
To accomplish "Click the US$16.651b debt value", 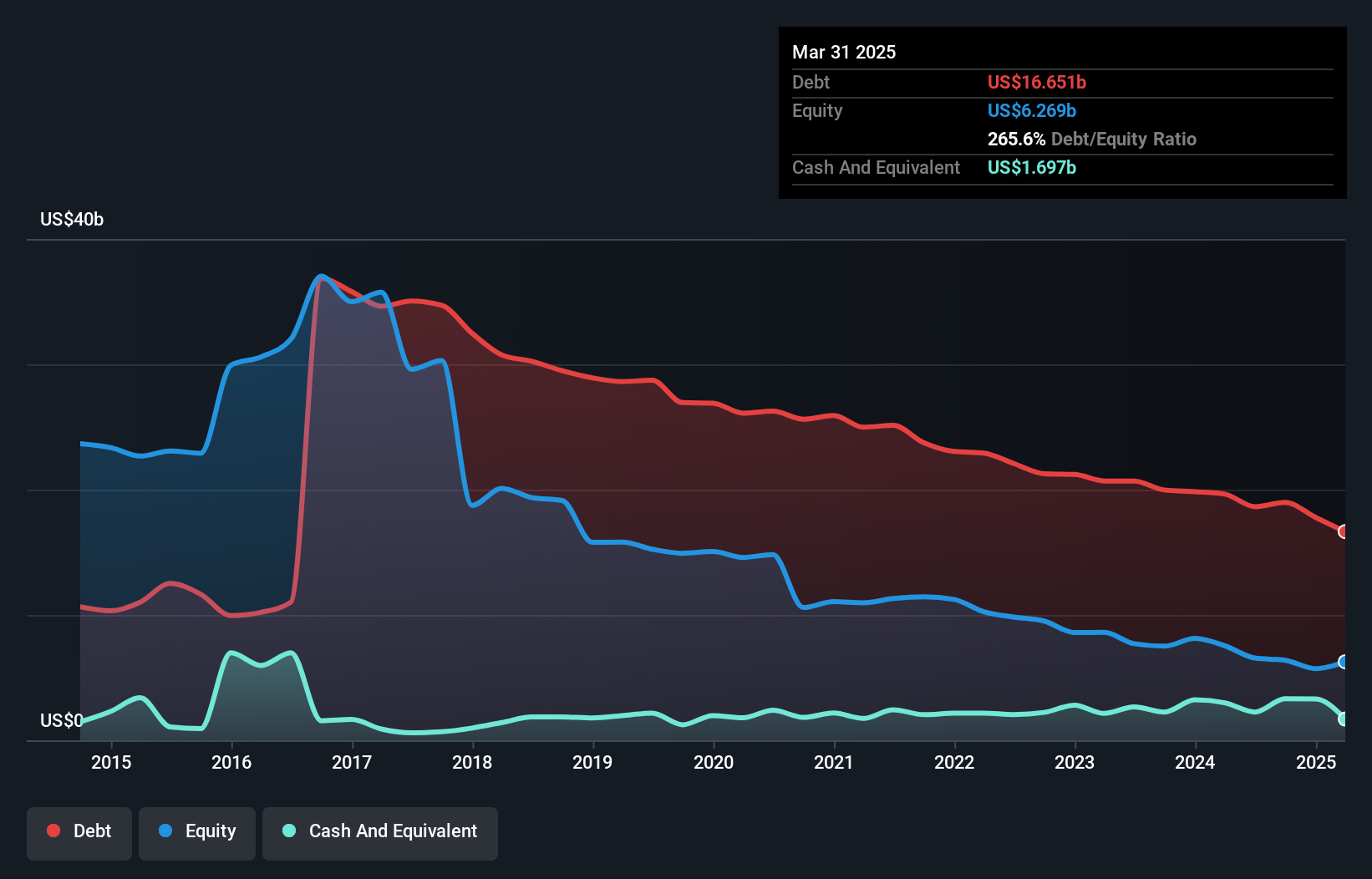I will (x=1037, y=82).
